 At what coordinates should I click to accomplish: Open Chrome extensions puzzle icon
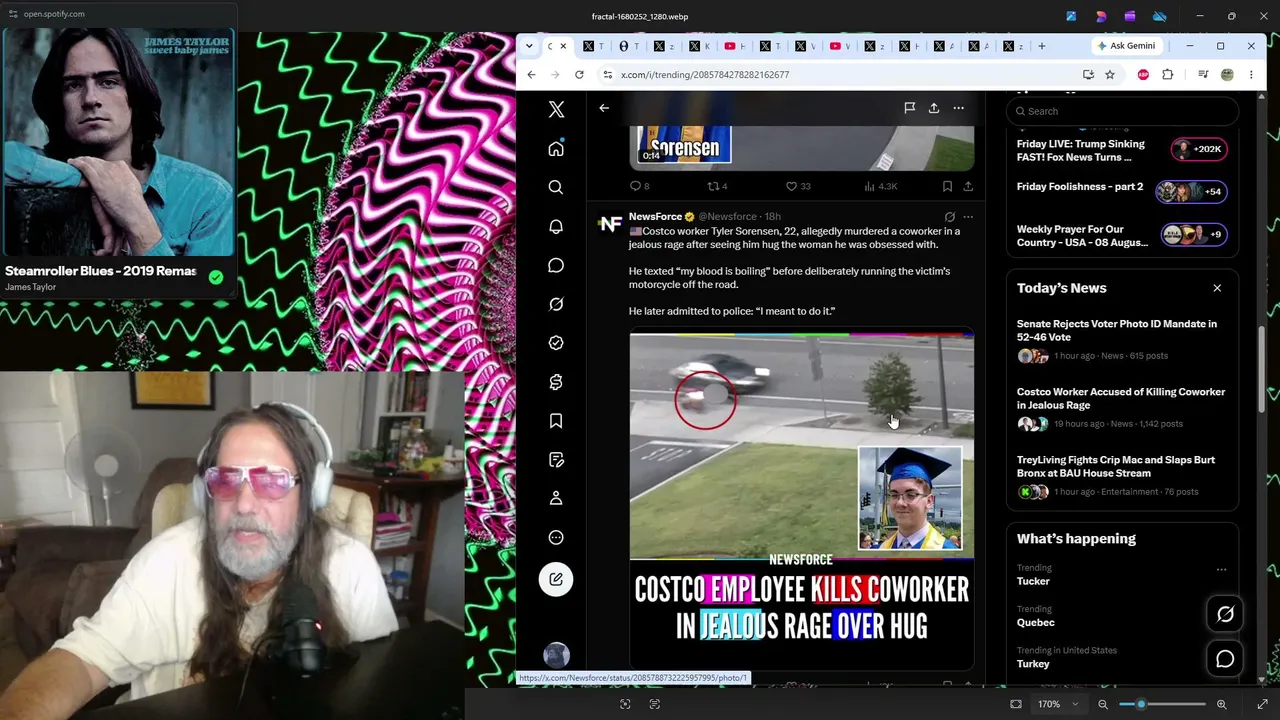click(1167, 75)
